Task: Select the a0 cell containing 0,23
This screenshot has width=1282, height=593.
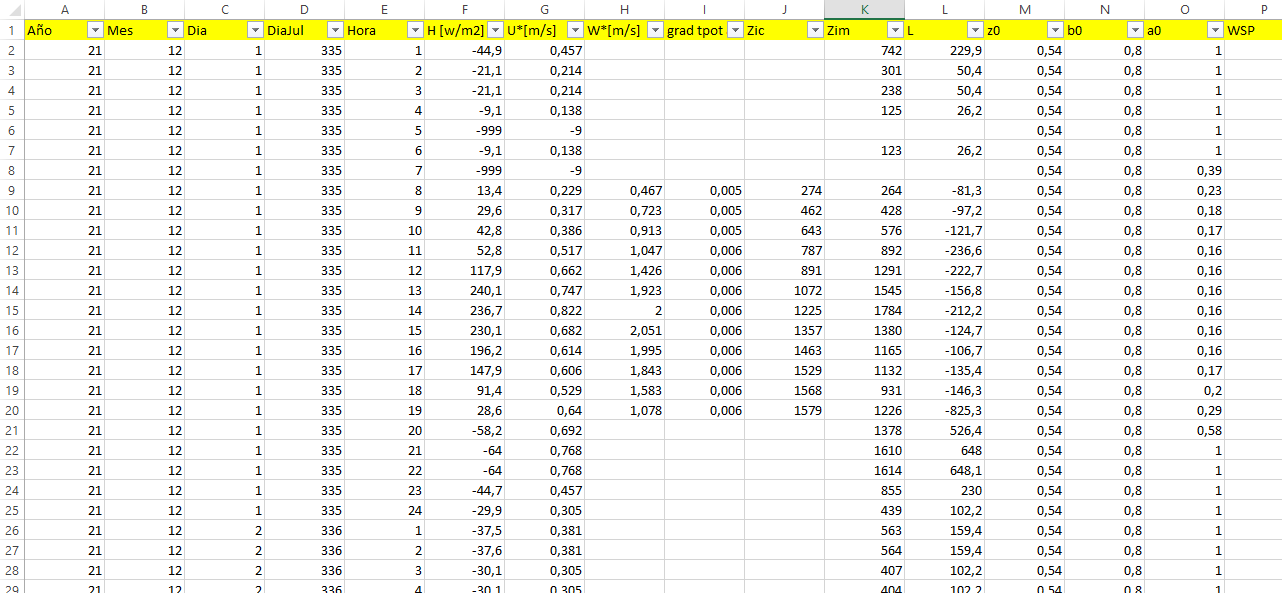Action: pyautogui.click(x=1184, y=190)
